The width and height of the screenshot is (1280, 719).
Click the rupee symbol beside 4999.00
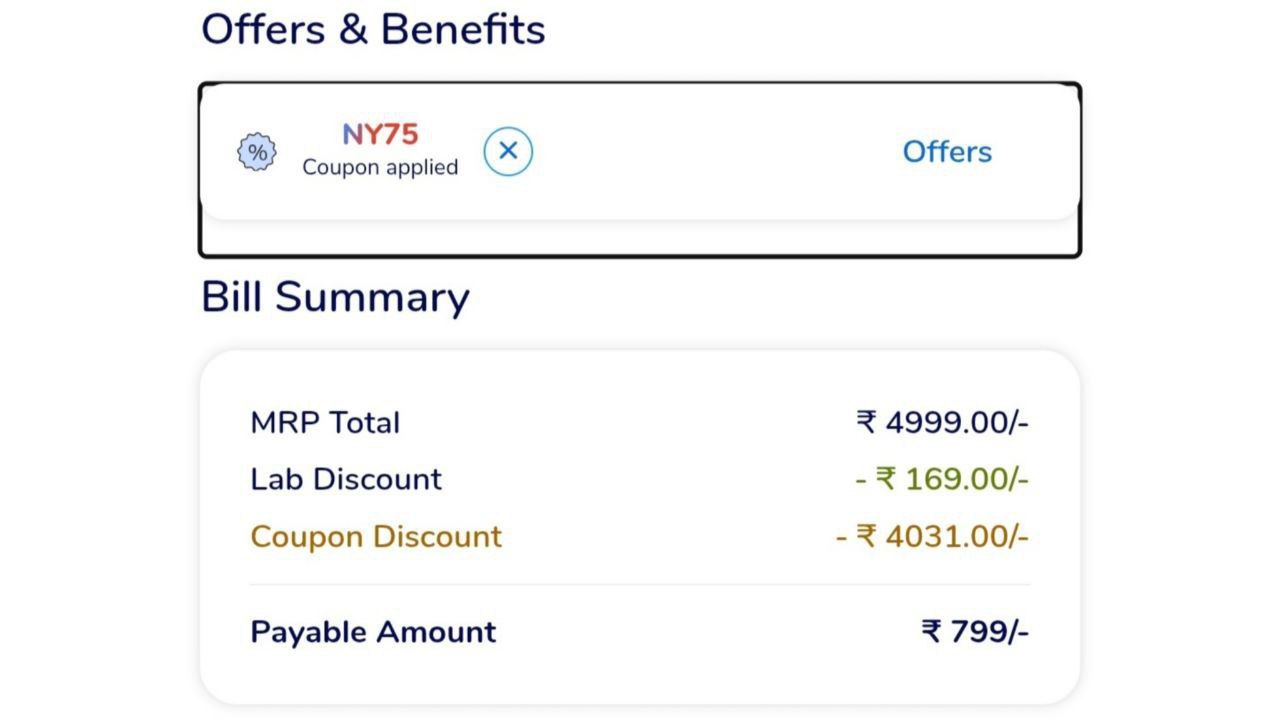pyautogui.click(x=866, y=422)
